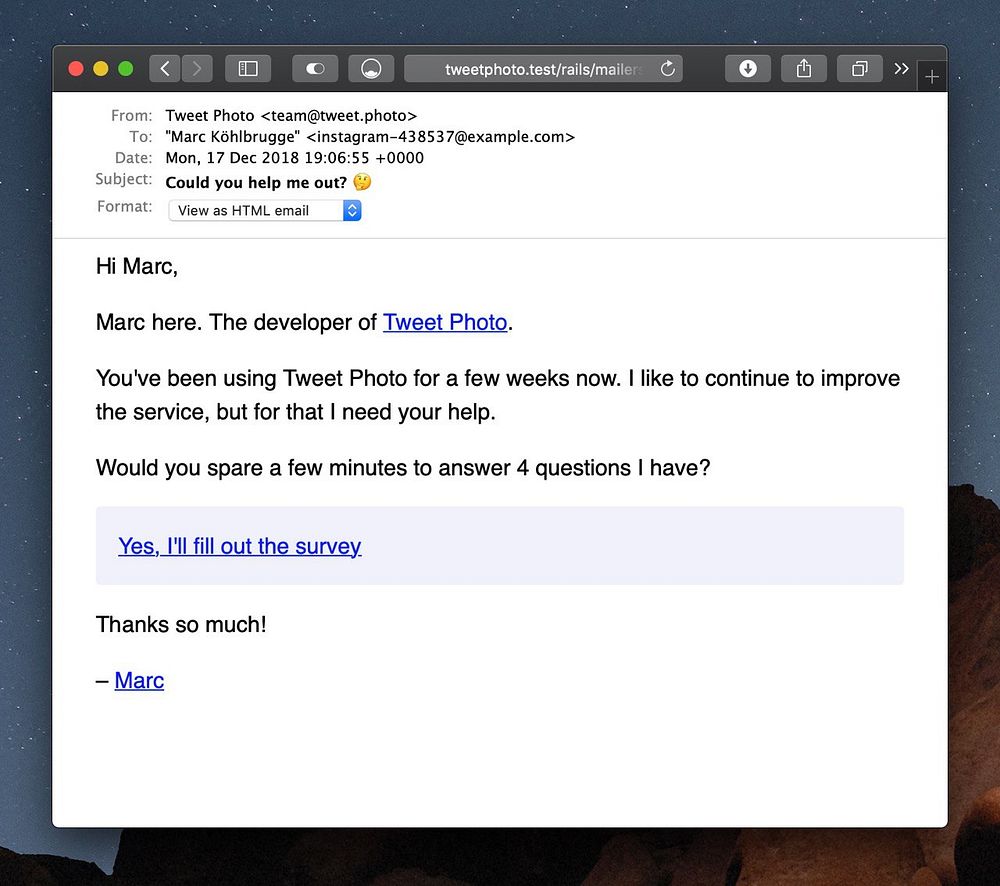Screen dimensions: 1000x886
Task: Select the Would you spare a few minutes sentence
Action: 403,468
